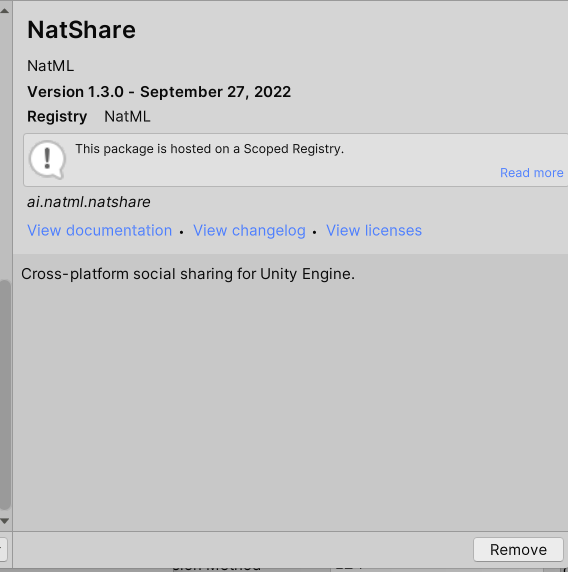The width and height of the screenshot is (568, 572).
Task: Click the scrollbar track above the thumb
Action: coord(5,146)
